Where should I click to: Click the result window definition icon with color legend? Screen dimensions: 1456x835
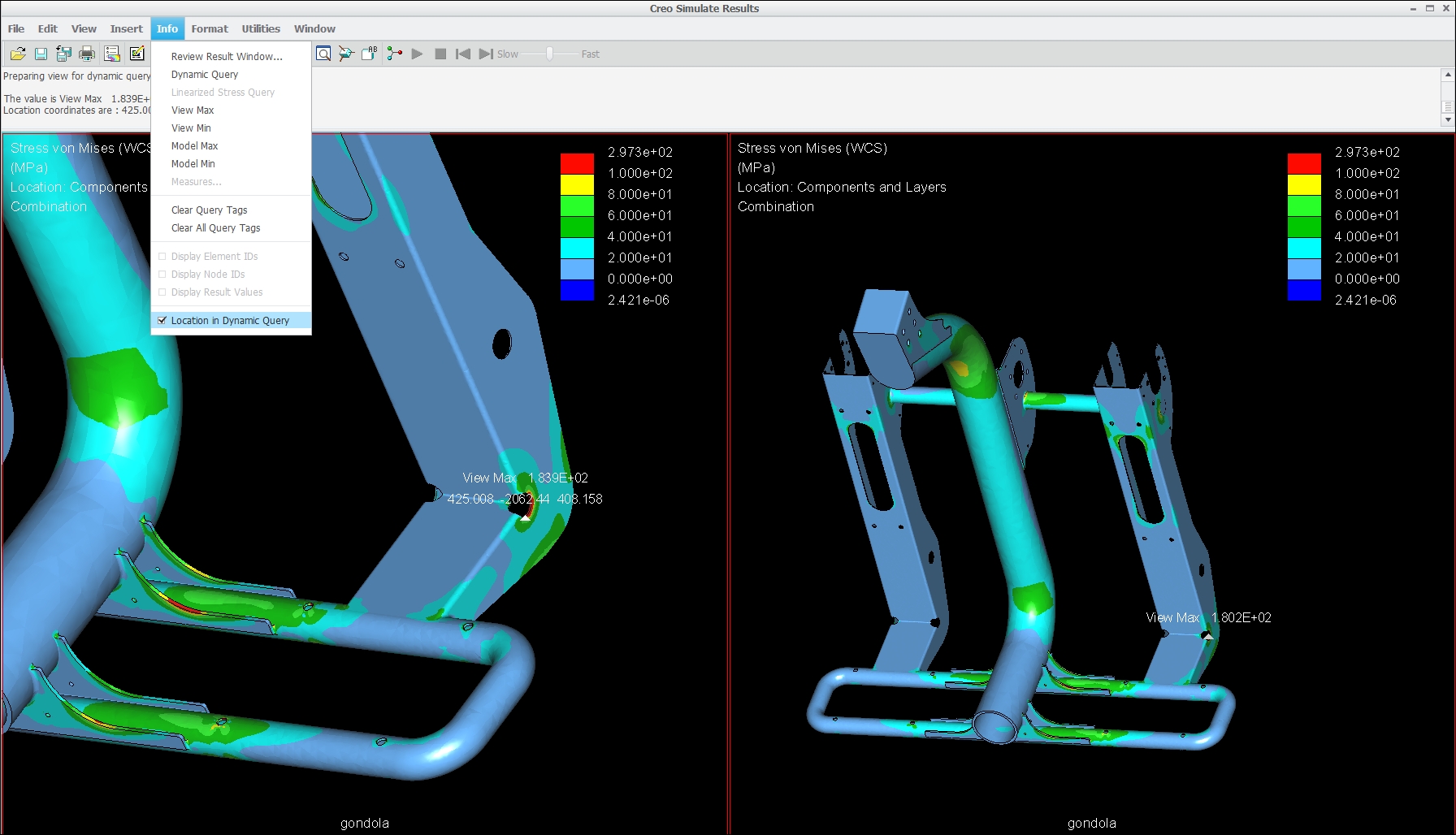[112, 54]
